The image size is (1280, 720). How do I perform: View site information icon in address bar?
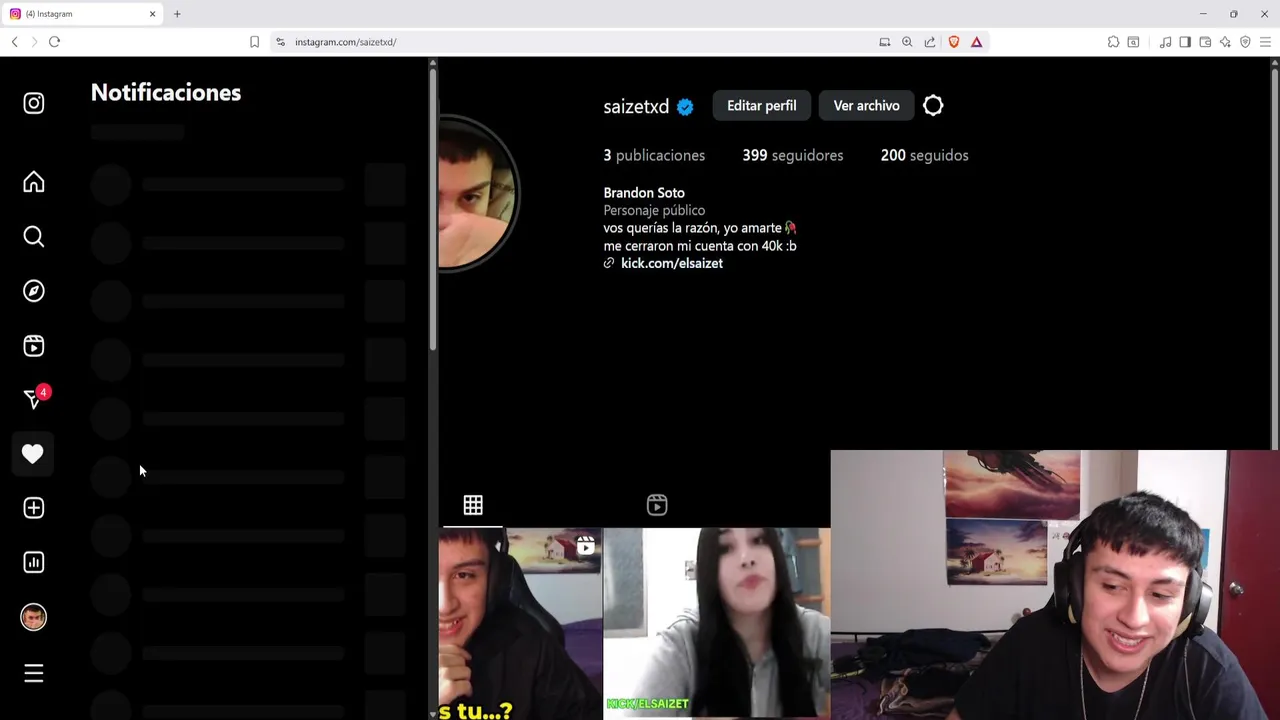[281, 42]
